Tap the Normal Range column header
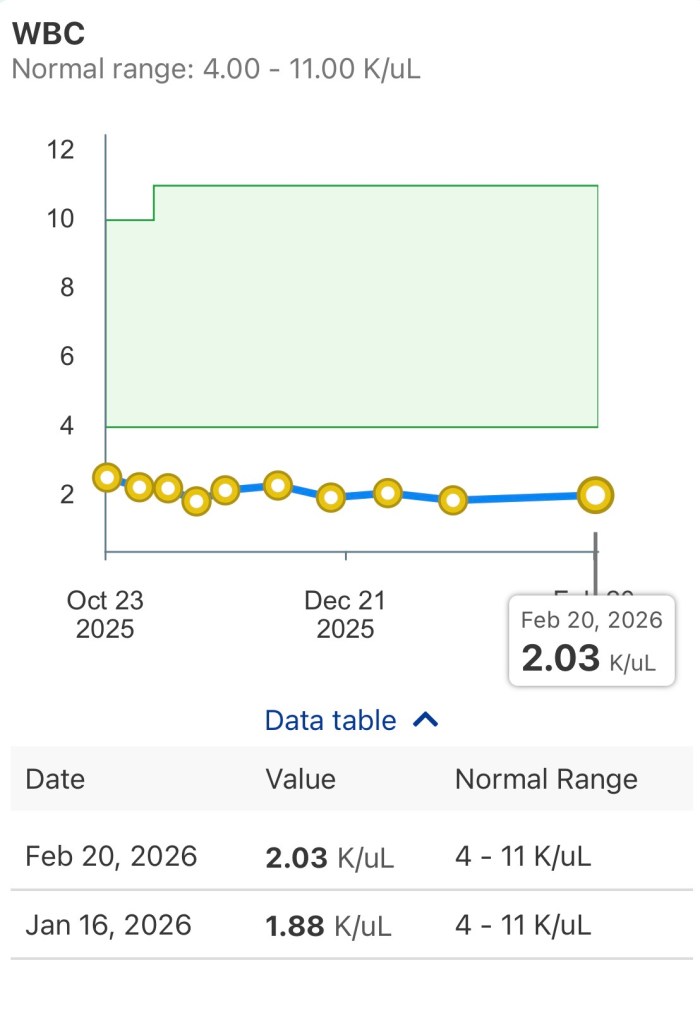Screen dimensions: 700x1023 546,779
